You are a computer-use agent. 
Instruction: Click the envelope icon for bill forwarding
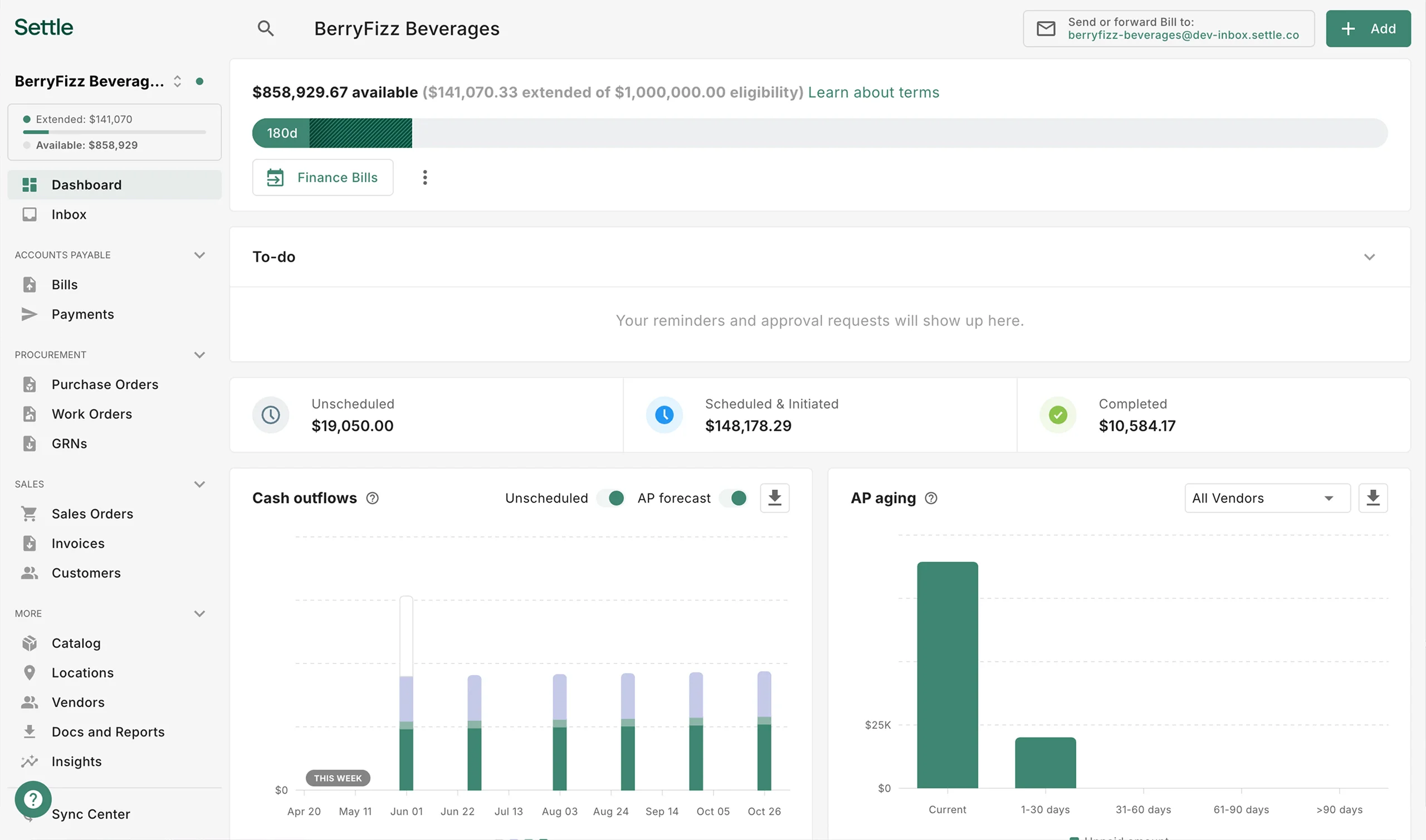pyautogui.click(x=1046, y=28)
